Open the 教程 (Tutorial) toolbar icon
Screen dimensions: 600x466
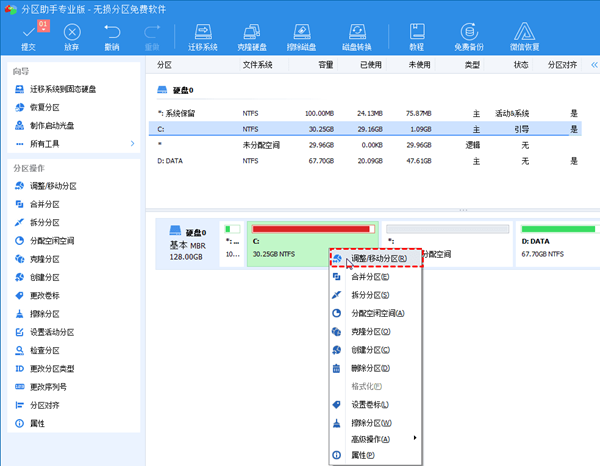417,37
